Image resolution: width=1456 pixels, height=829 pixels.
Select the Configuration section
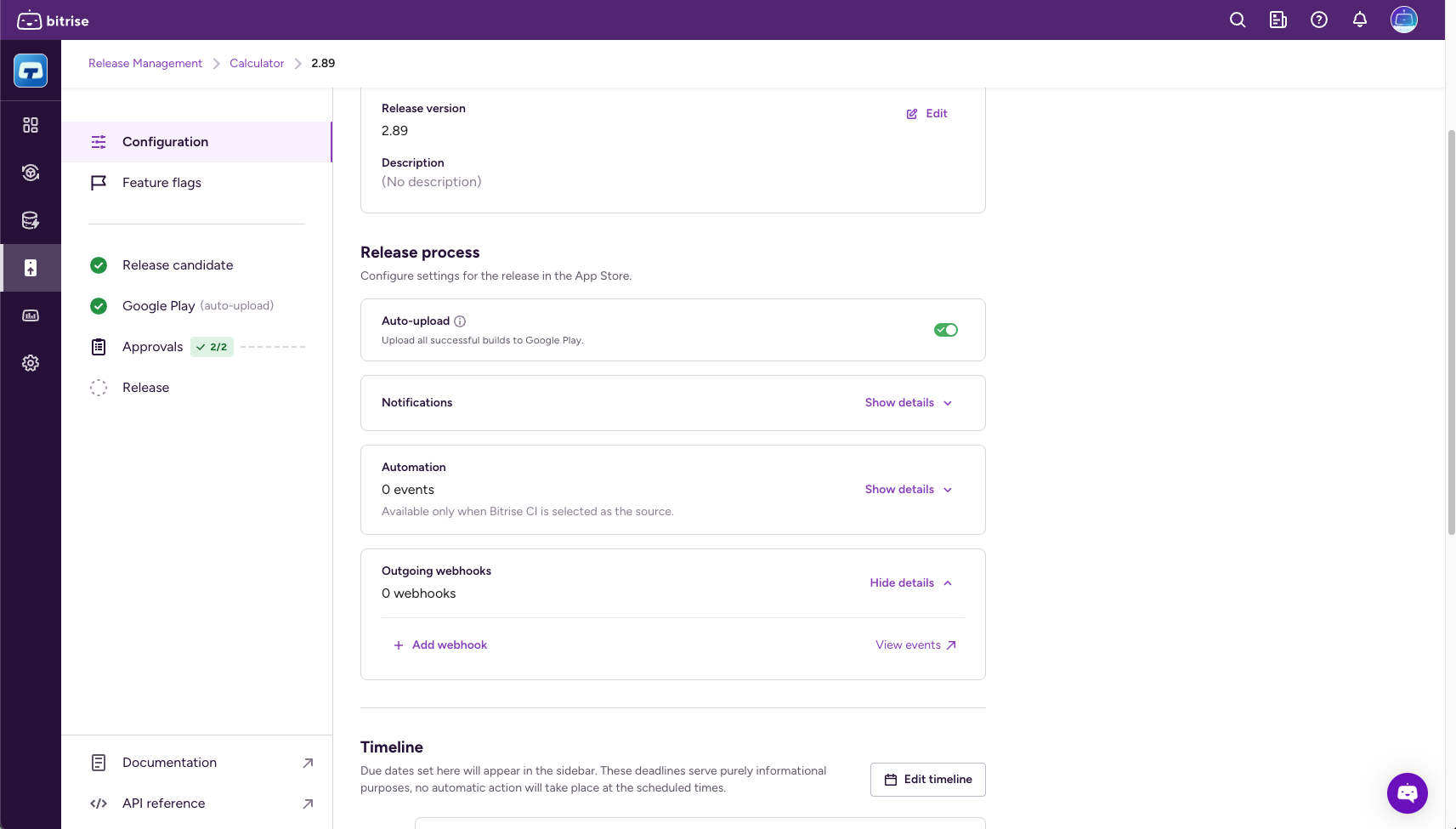pyautogui.click(x=165, y=141)
